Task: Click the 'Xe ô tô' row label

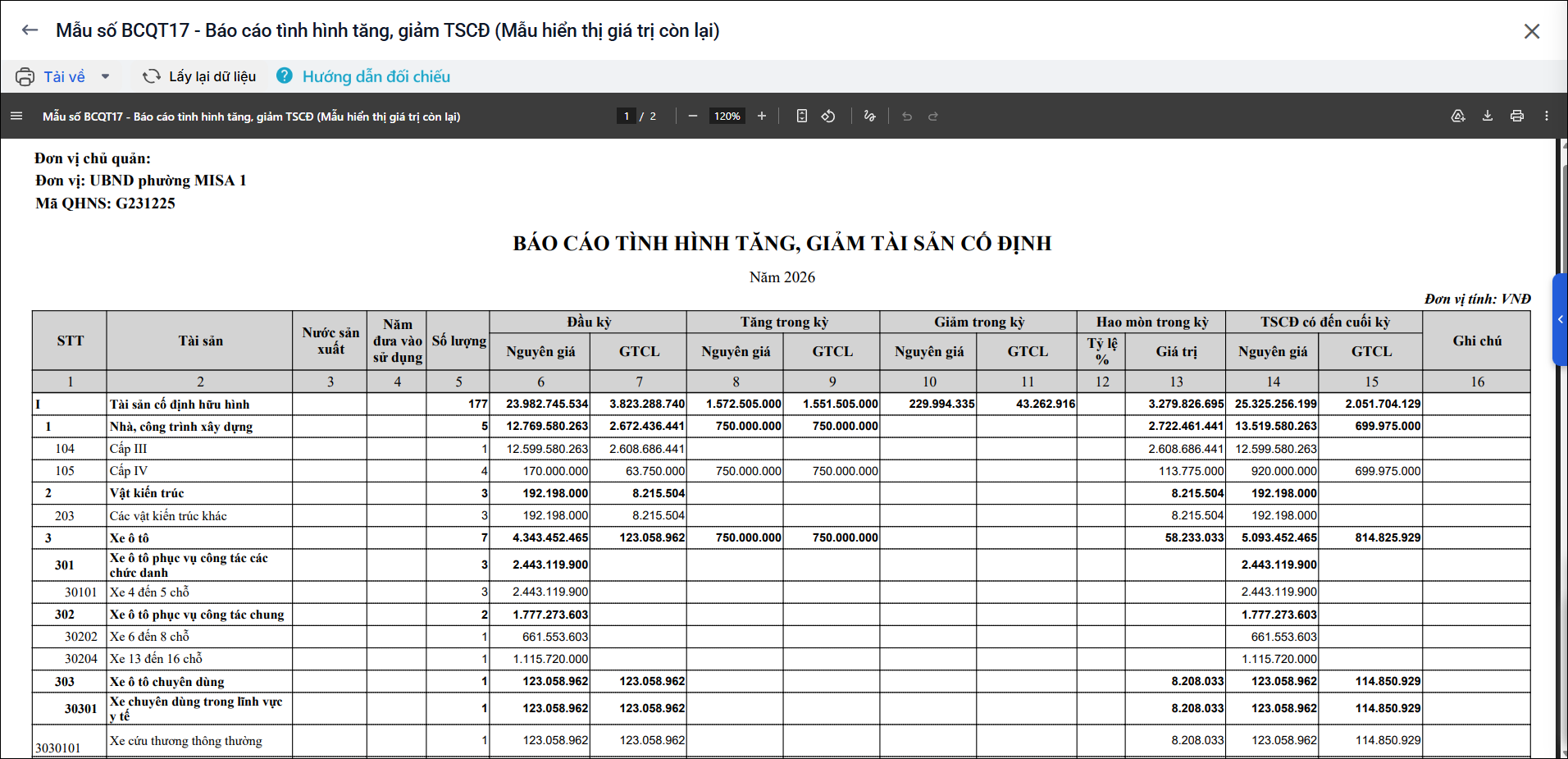Action: pos(130,537)
